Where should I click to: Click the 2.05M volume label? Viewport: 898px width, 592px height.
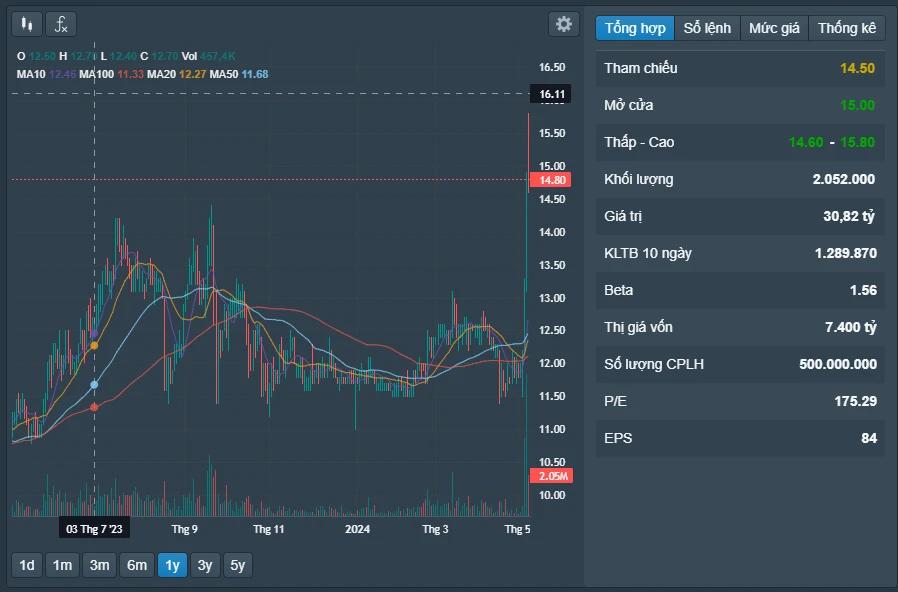tap(551, 476)
